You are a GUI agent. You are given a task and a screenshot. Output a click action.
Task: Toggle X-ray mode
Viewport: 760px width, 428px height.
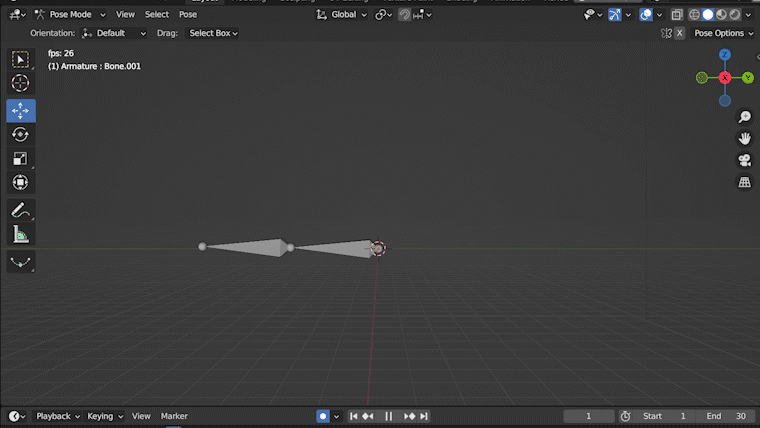(677, 15)
